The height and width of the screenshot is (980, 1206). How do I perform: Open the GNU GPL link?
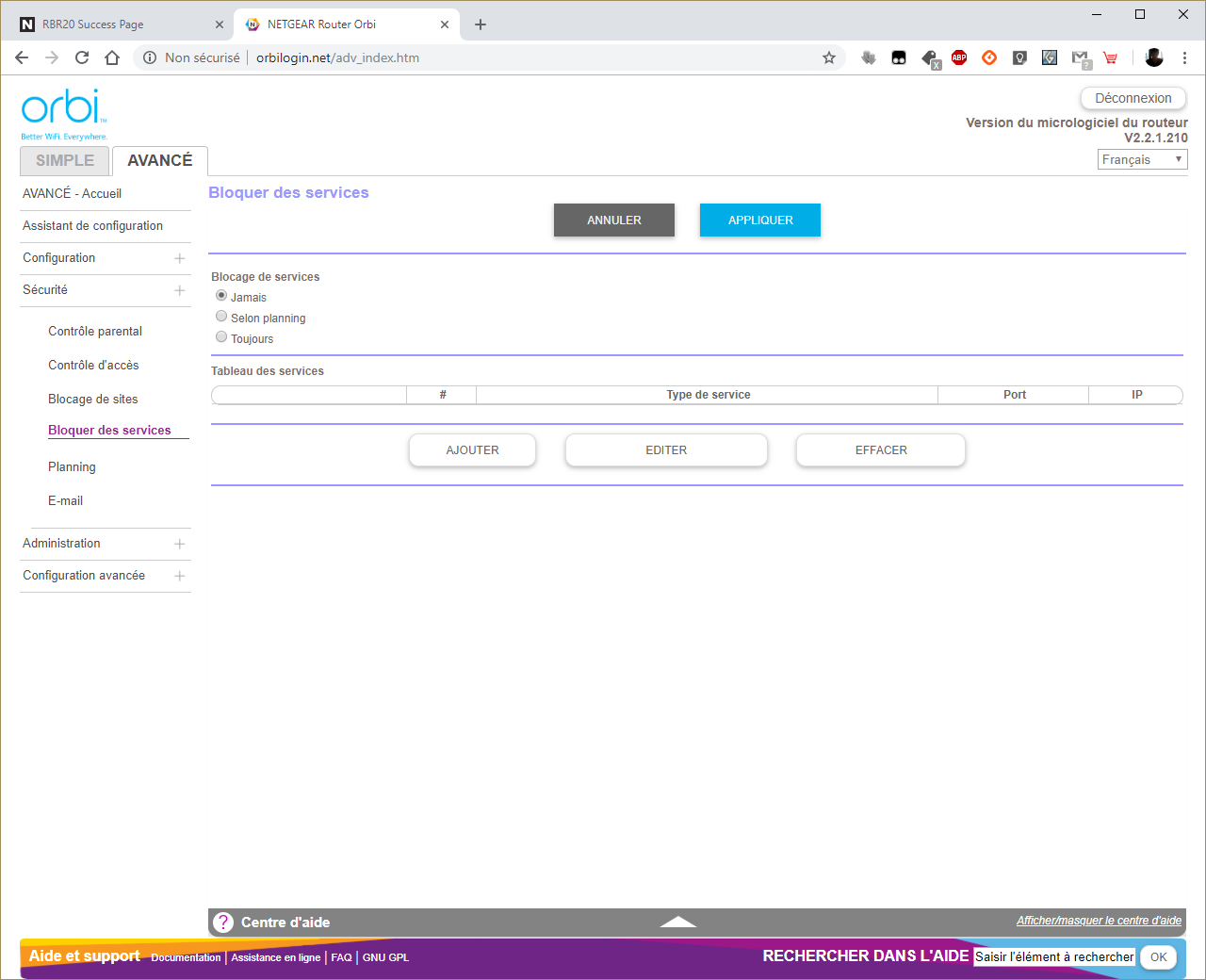click(386, 957)
